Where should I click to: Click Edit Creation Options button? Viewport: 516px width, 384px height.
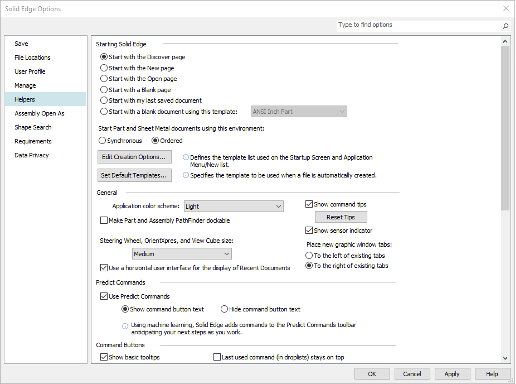coord(134,157)
